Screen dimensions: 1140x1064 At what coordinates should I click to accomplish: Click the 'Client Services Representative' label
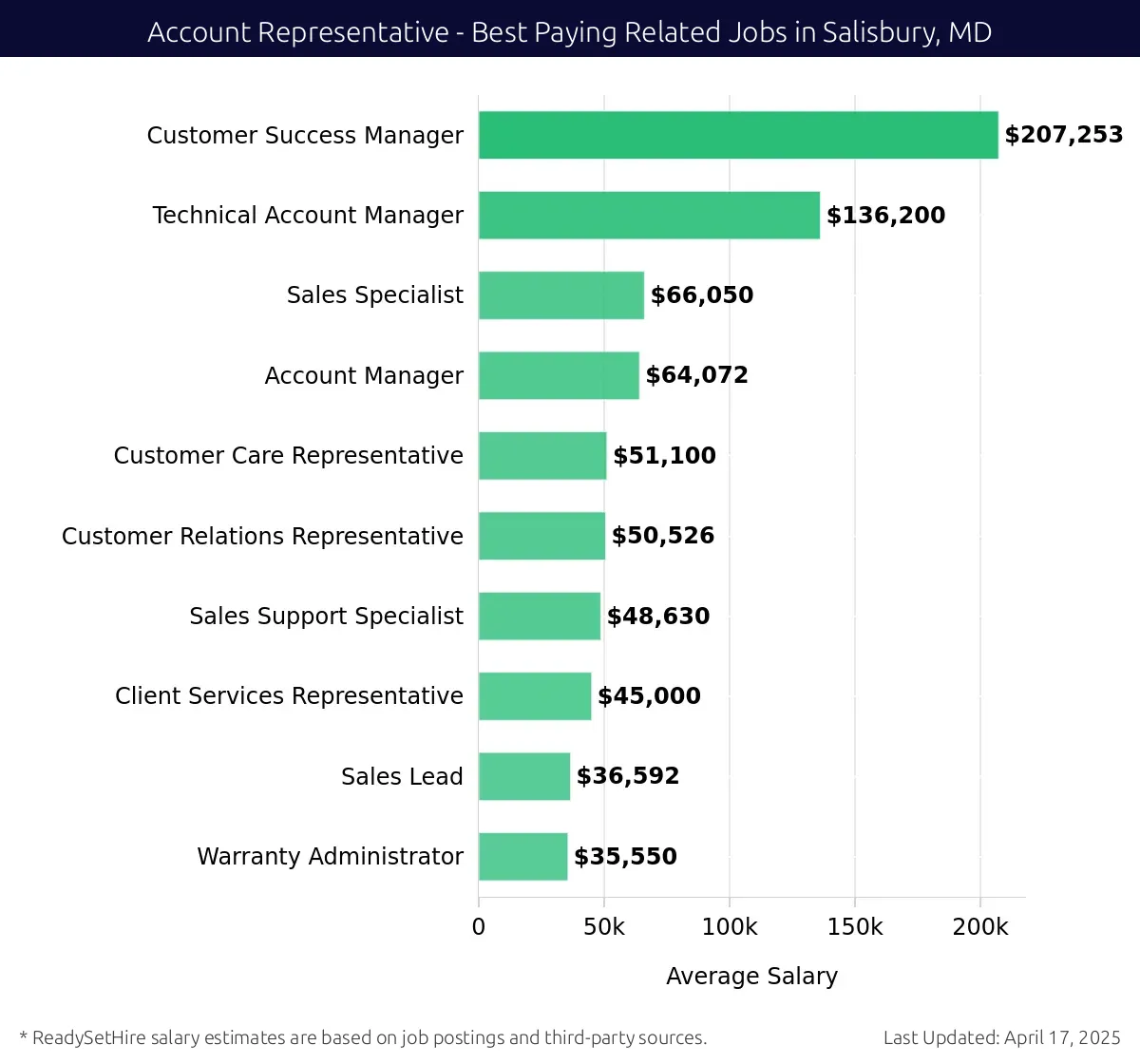click(x=289, y=696)
